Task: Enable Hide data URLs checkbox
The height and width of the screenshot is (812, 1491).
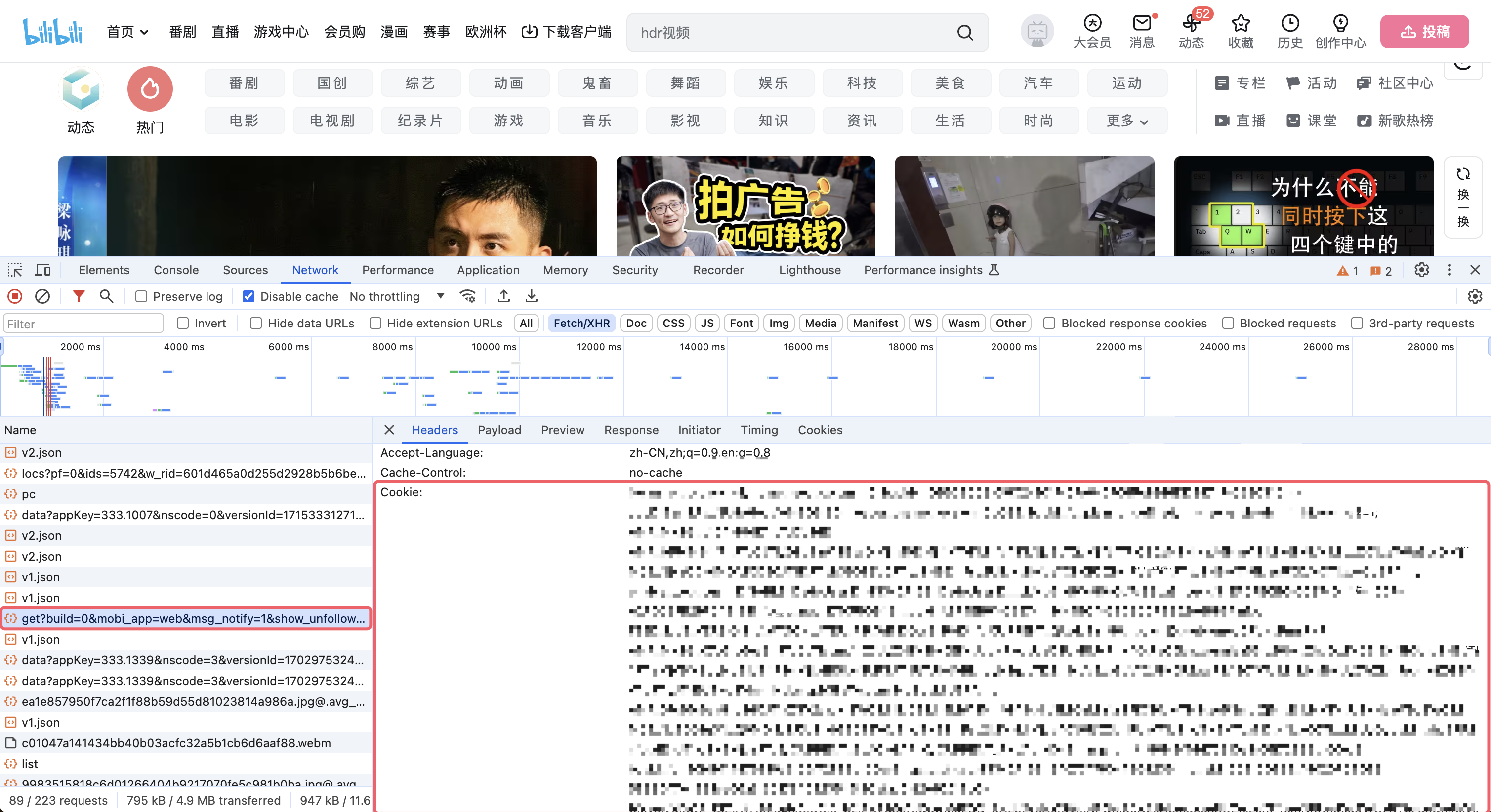Action: 256,323
